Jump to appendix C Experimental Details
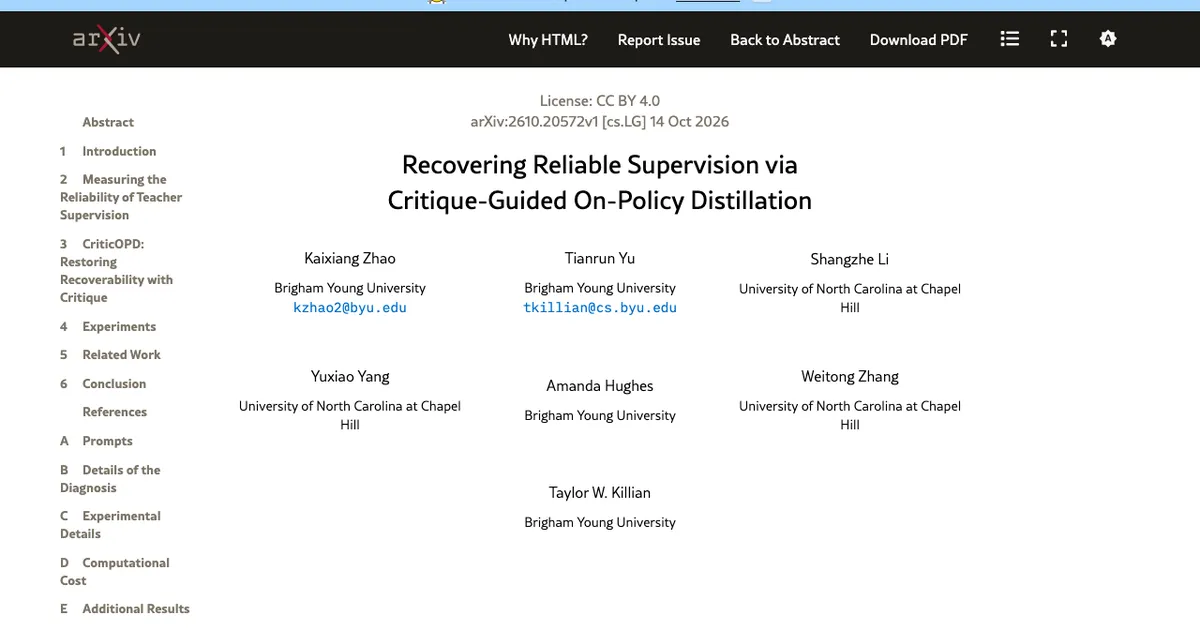 (x=110, y=525)
